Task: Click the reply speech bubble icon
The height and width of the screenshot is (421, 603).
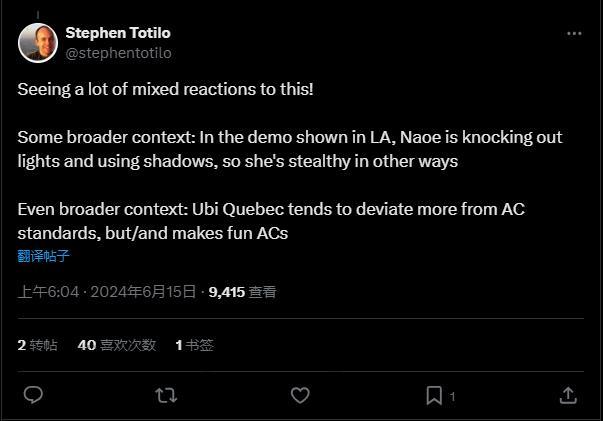Action: click(x=33, y=395)
